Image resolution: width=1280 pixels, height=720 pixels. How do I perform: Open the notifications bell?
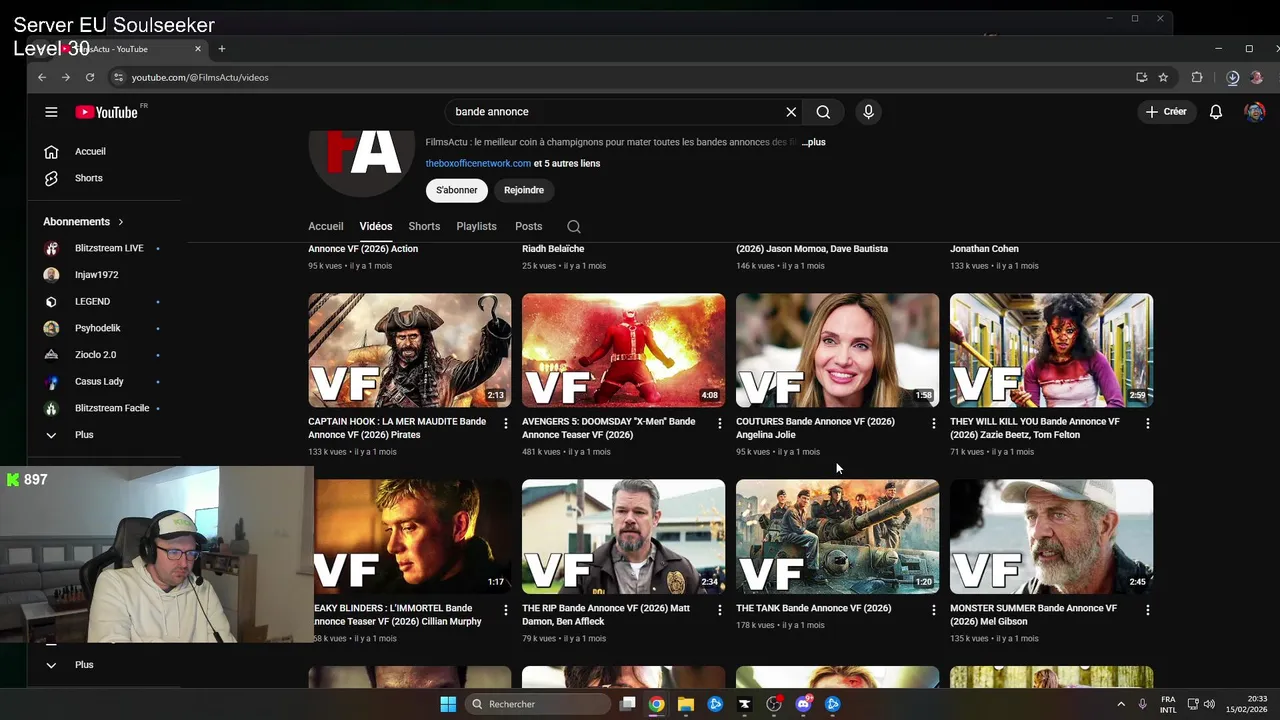tap(1216, 112)
